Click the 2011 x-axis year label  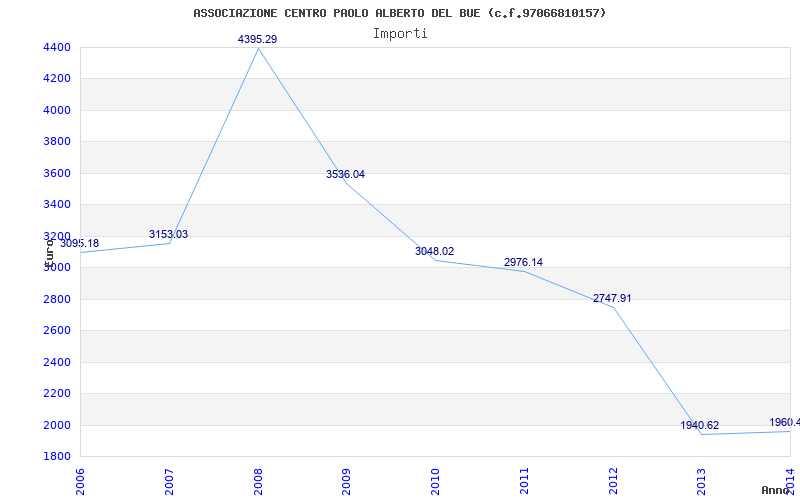[524, 481]
